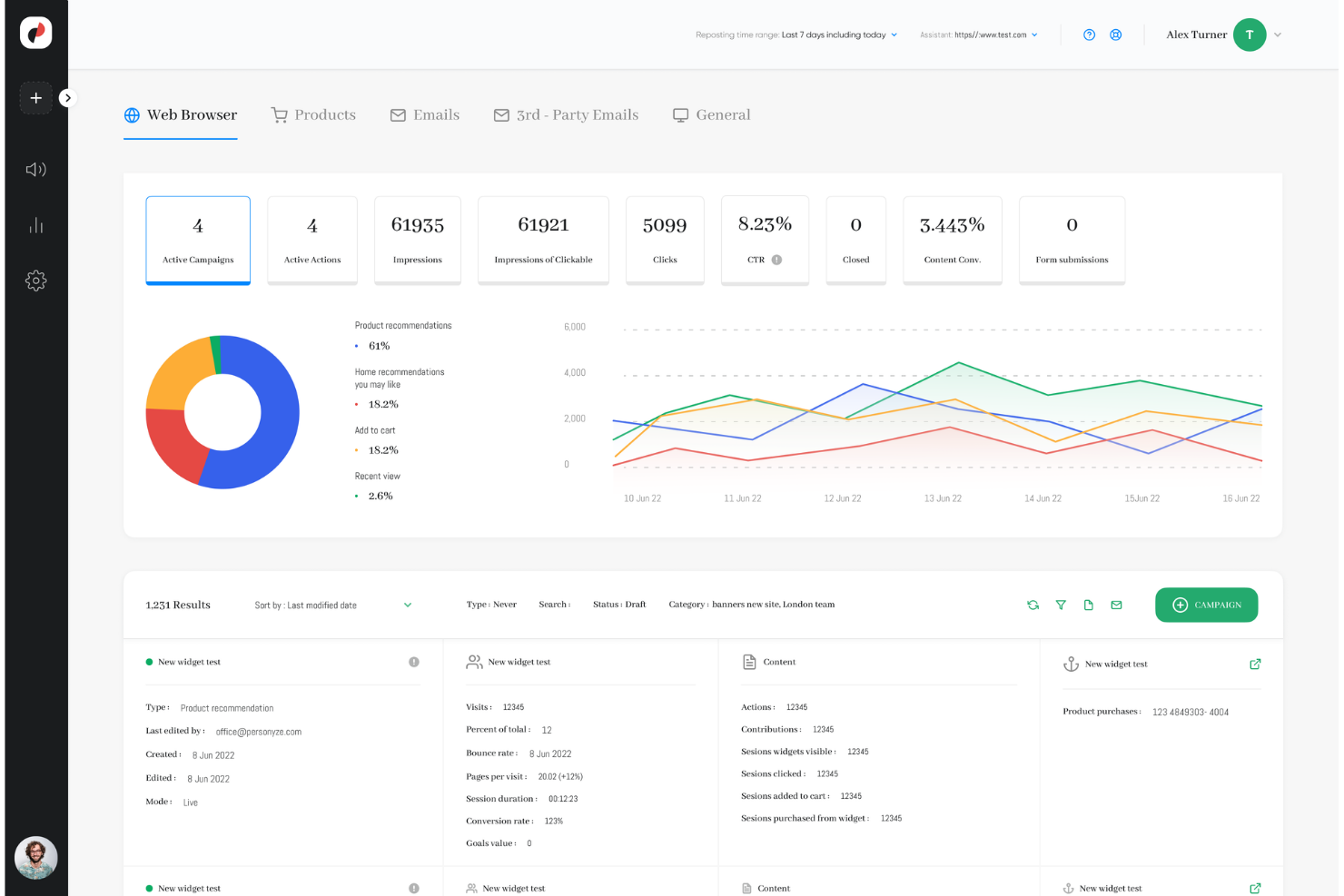Open the Filter icon near the Campaign button

click(x=1061, y=605)
